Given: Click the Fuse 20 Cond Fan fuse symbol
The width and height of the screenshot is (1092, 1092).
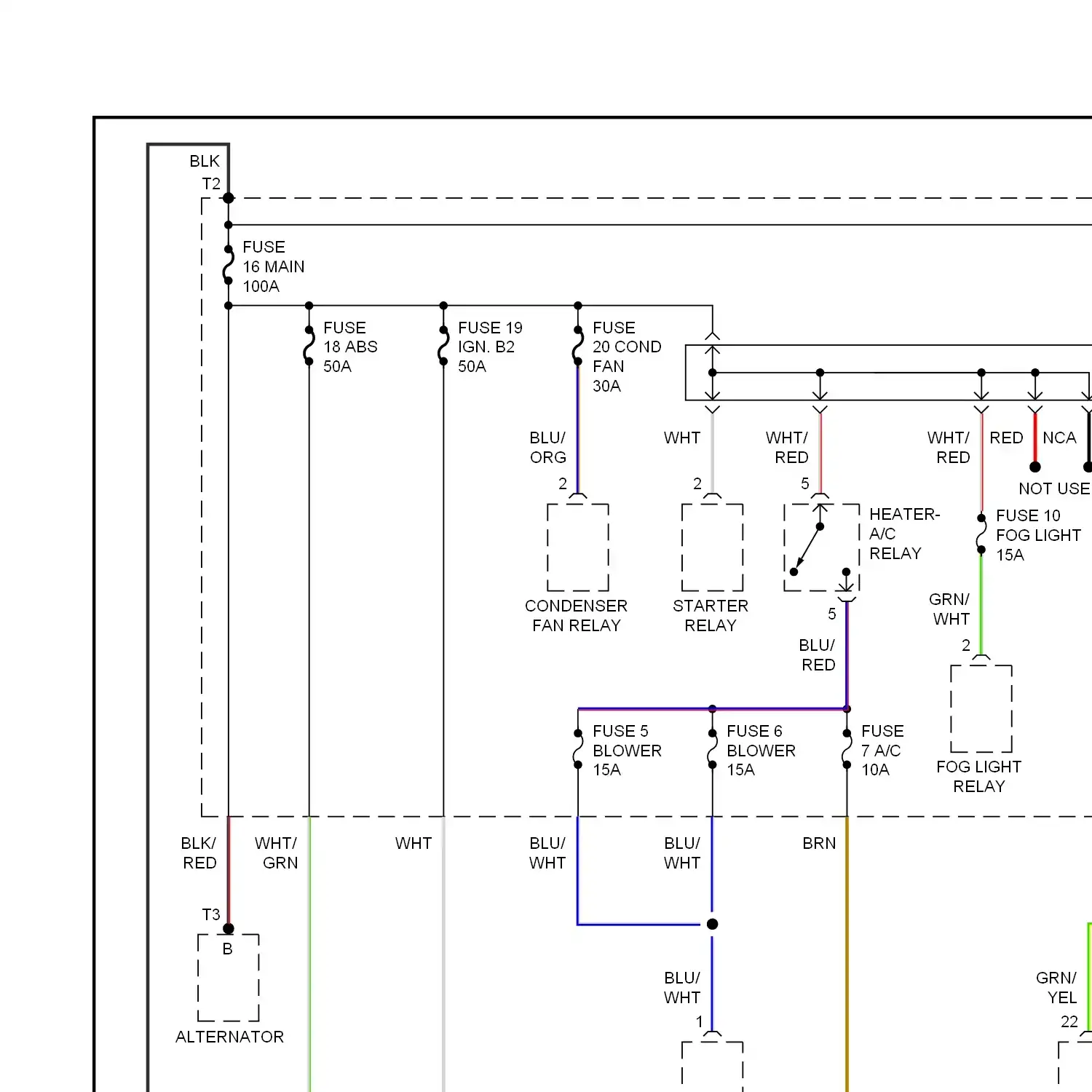Looking at the screenshot, I should 578,346.
